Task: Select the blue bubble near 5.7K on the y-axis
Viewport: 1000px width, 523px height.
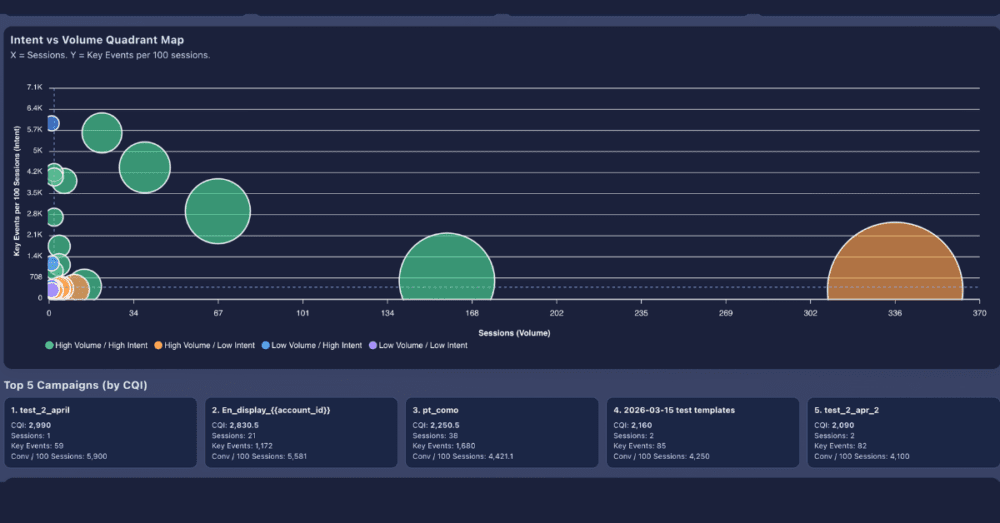Action: (50, 123)
